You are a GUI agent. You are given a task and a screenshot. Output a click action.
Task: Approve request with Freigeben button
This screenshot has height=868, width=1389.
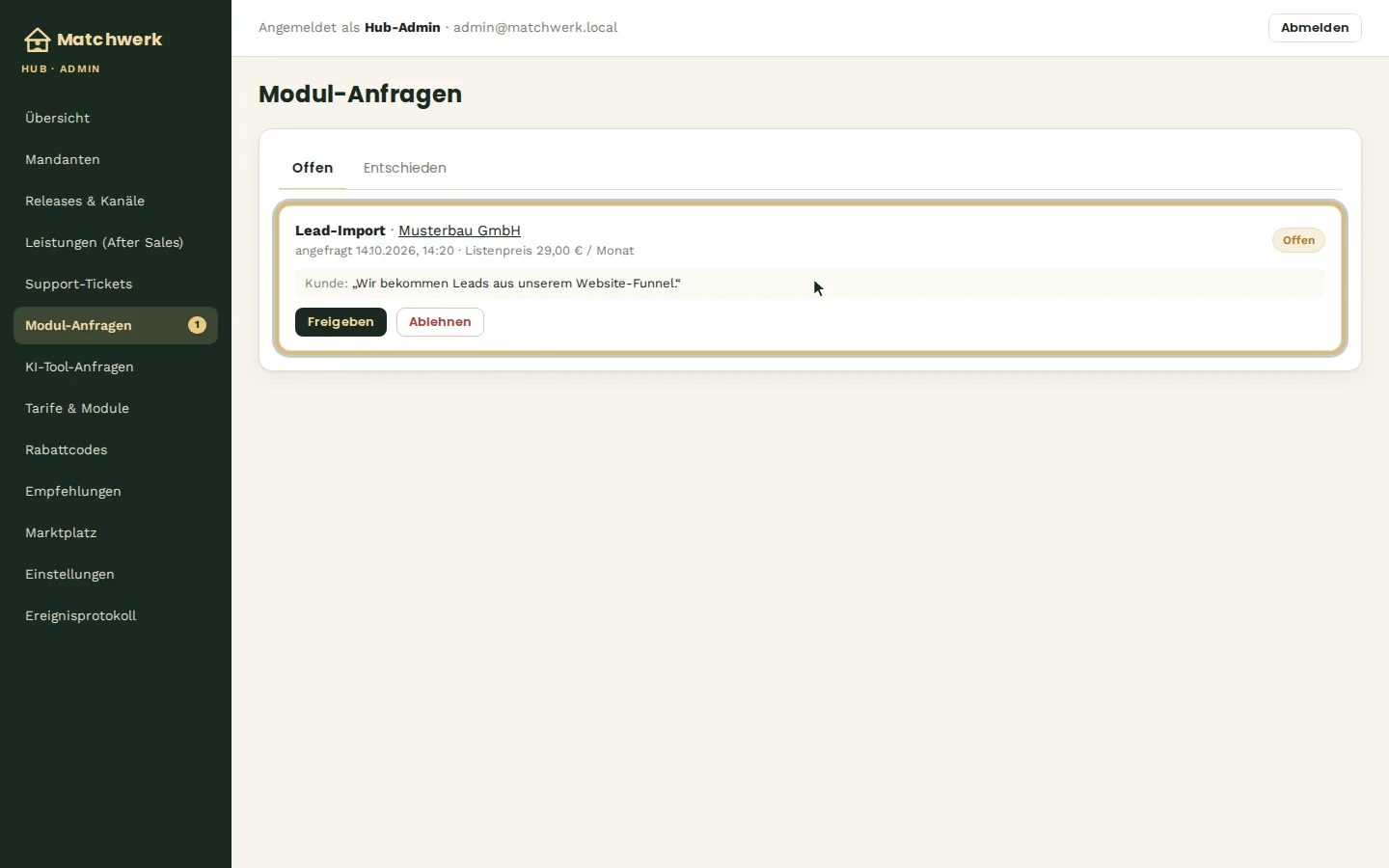pyautogui.click(x=340, y=322)
